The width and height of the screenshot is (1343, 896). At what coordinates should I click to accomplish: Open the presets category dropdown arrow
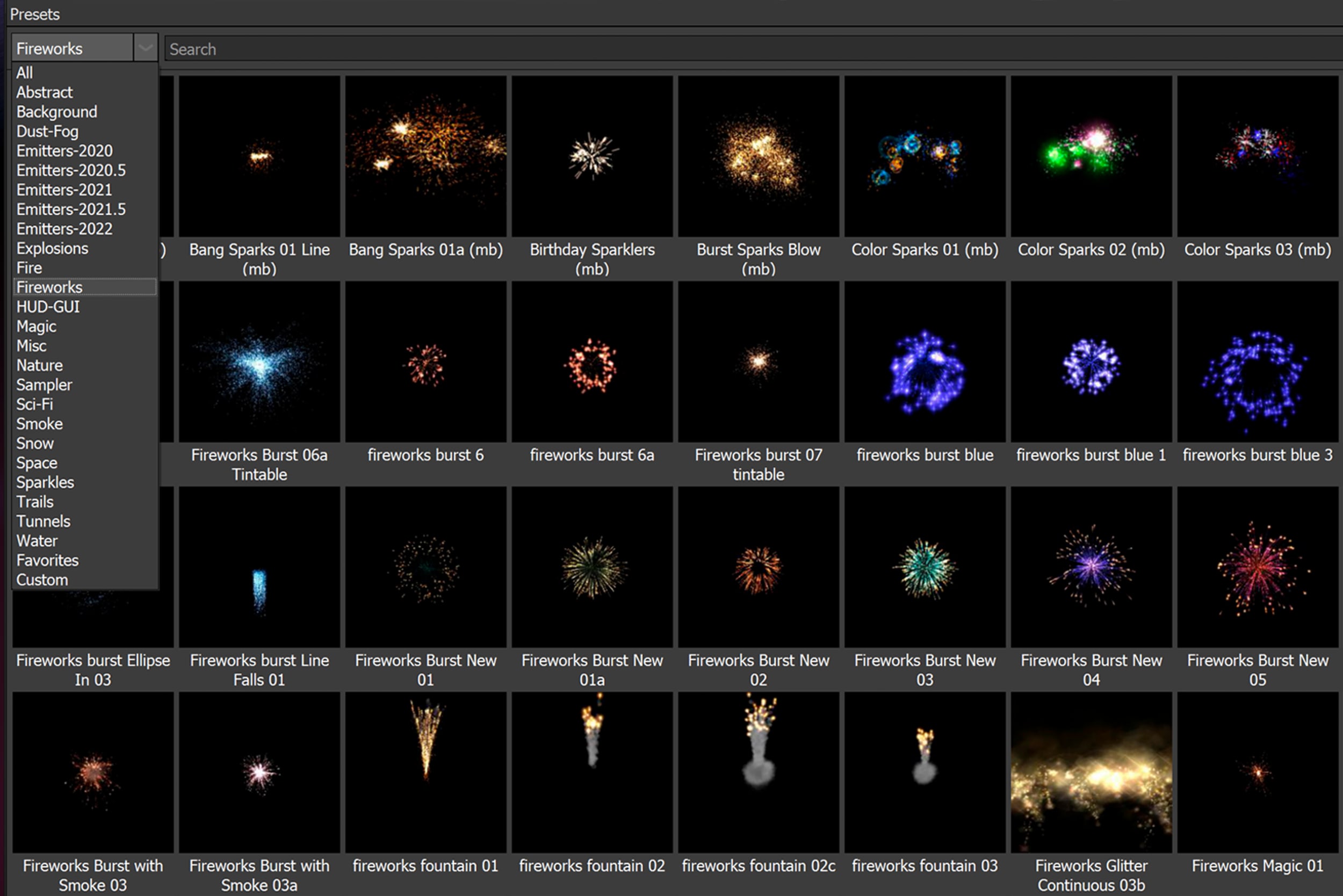(145, 48)
